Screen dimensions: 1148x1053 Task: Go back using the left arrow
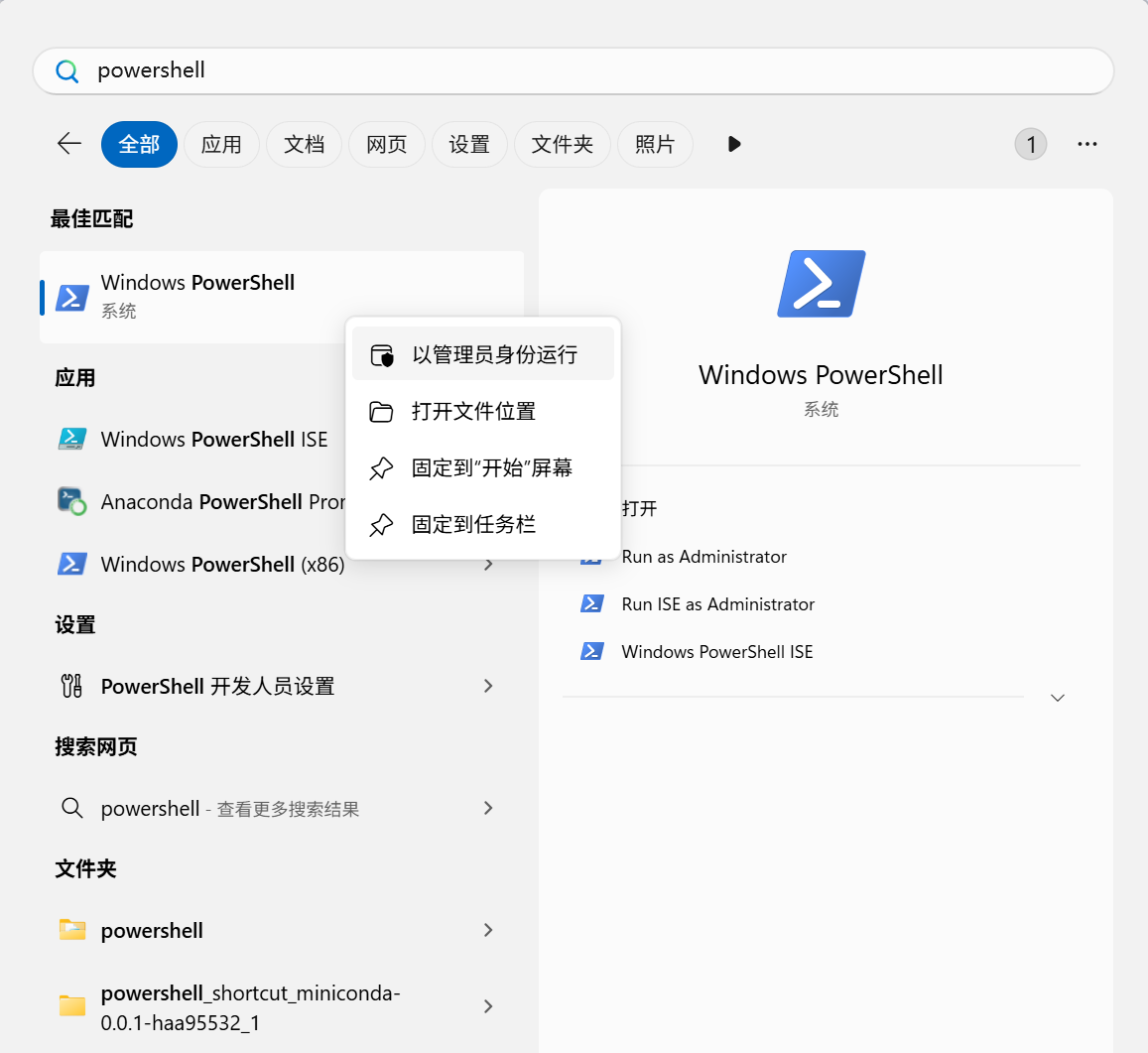point(69,144)
